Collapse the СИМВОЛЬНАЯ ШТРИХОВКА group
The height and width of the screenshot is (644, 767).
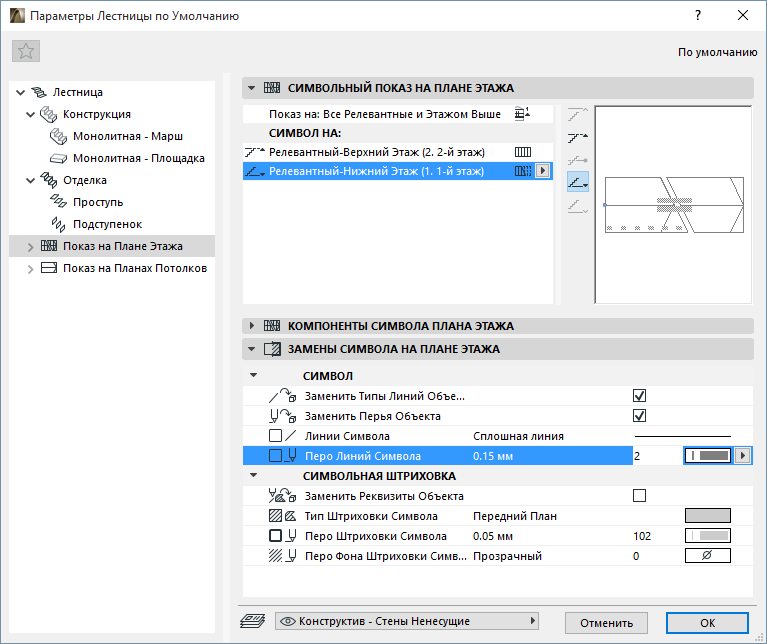253,475
